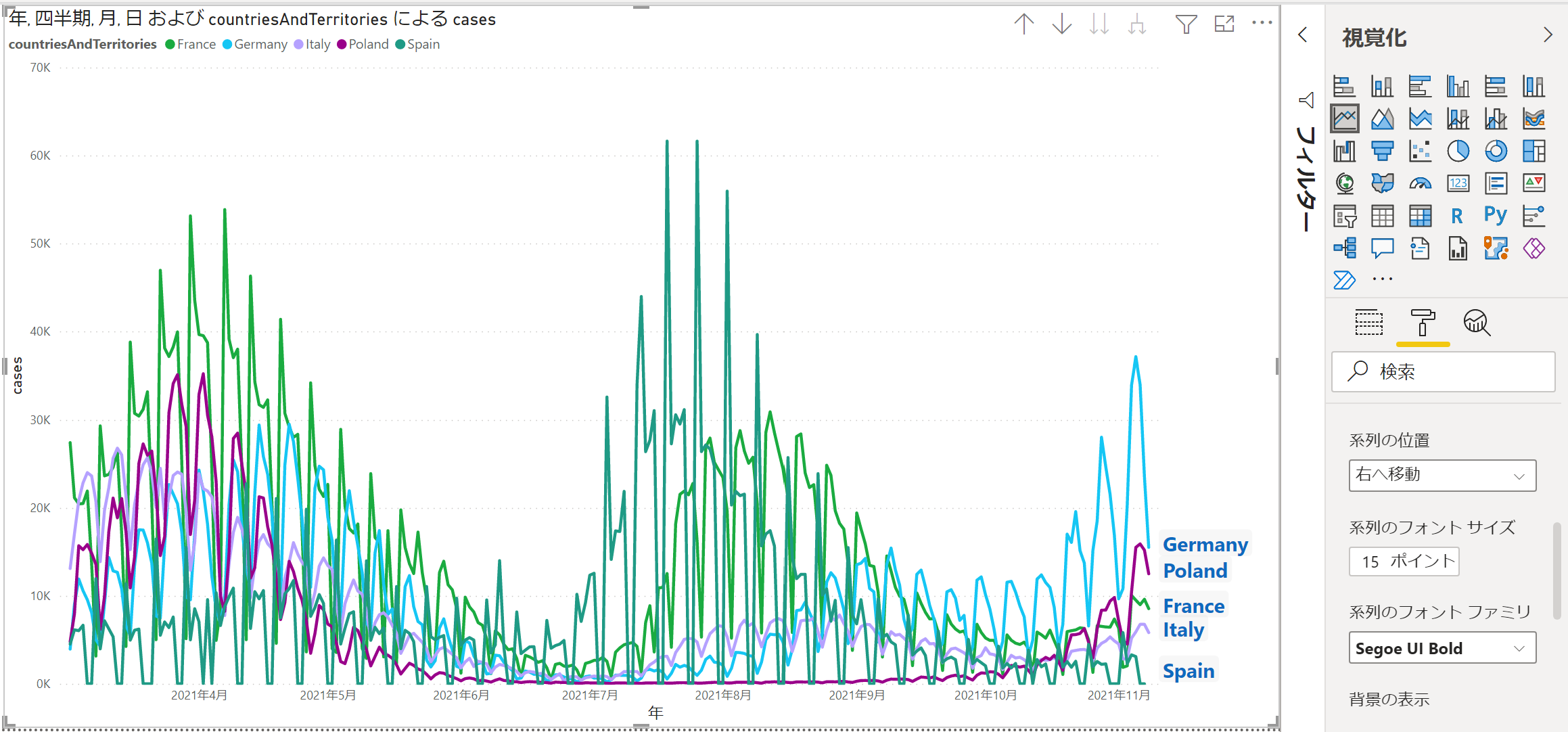
Task: Click the filter icon in visual header
Action: (1186, 24)
